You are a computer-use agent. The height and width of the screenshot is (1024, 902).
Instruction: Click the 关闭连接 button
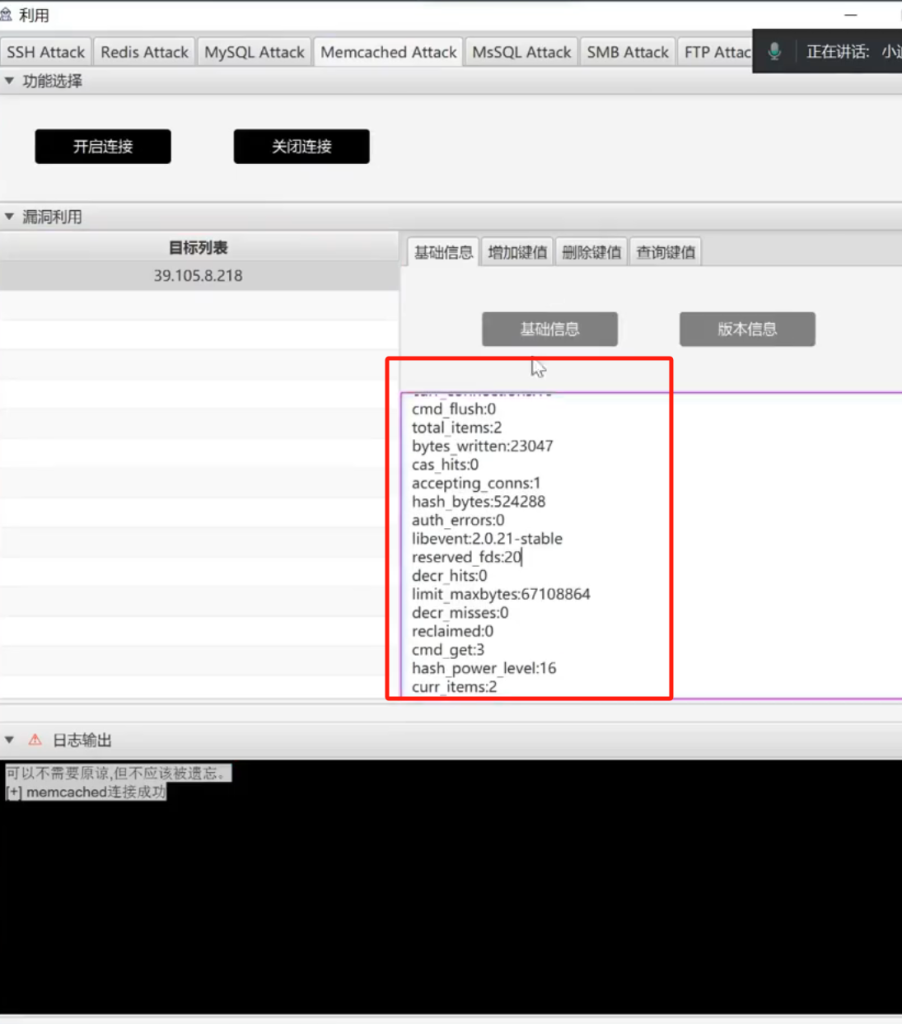pos(302,146)
